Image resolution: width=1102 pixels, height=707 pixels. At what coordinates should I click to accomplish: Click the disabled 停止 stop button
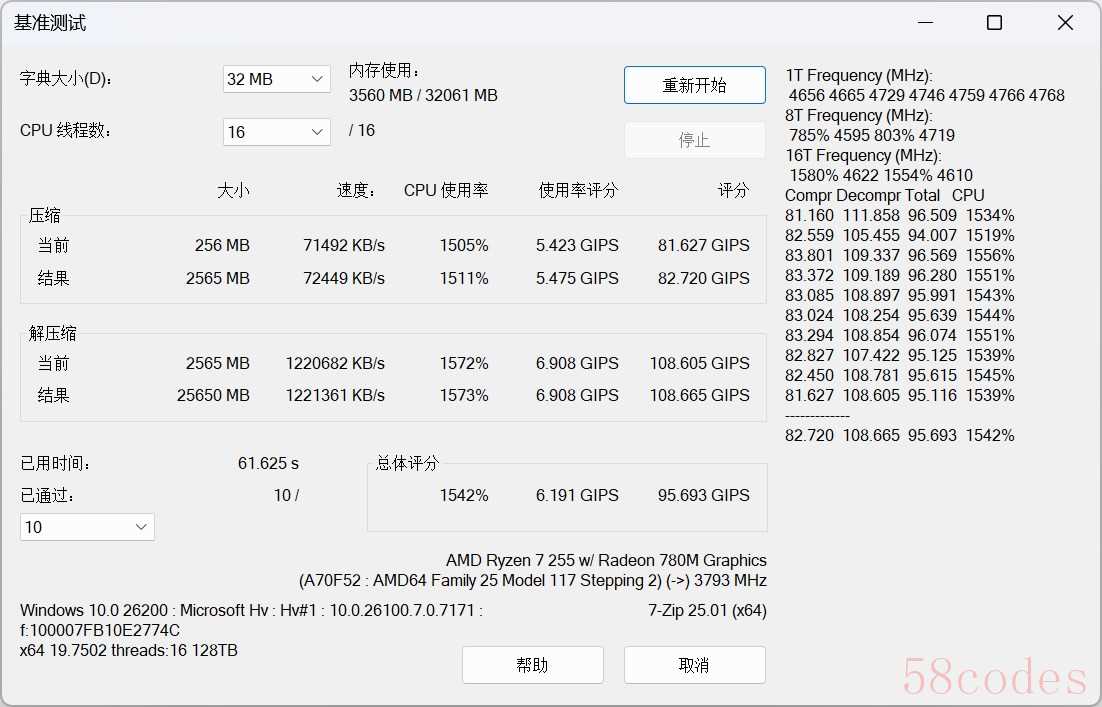[x=694, y=140]
